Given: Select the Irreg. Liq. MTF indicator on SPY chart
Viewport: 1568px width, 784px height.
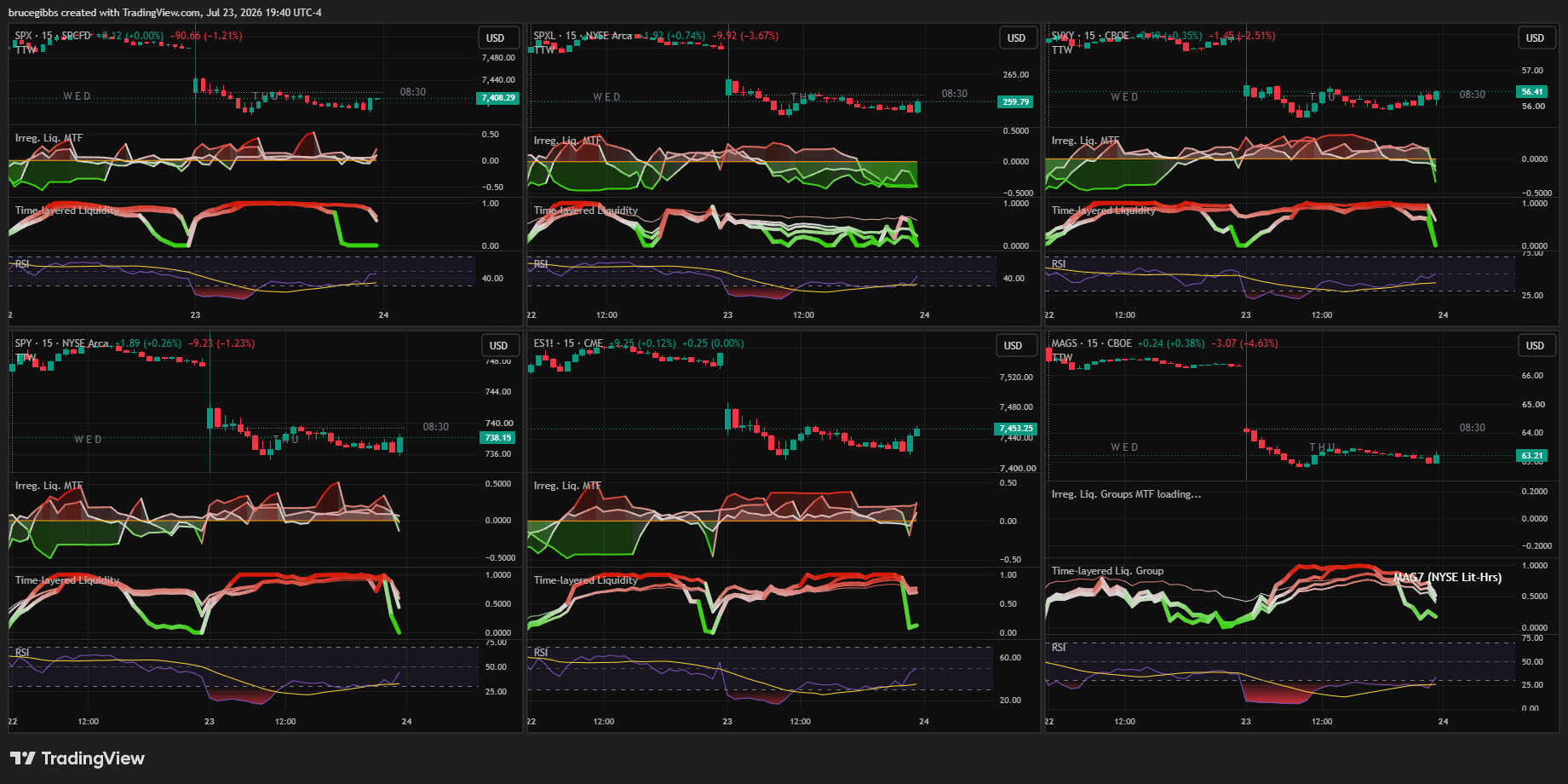Looking at the screenshot, I should (x=49, y=486).
